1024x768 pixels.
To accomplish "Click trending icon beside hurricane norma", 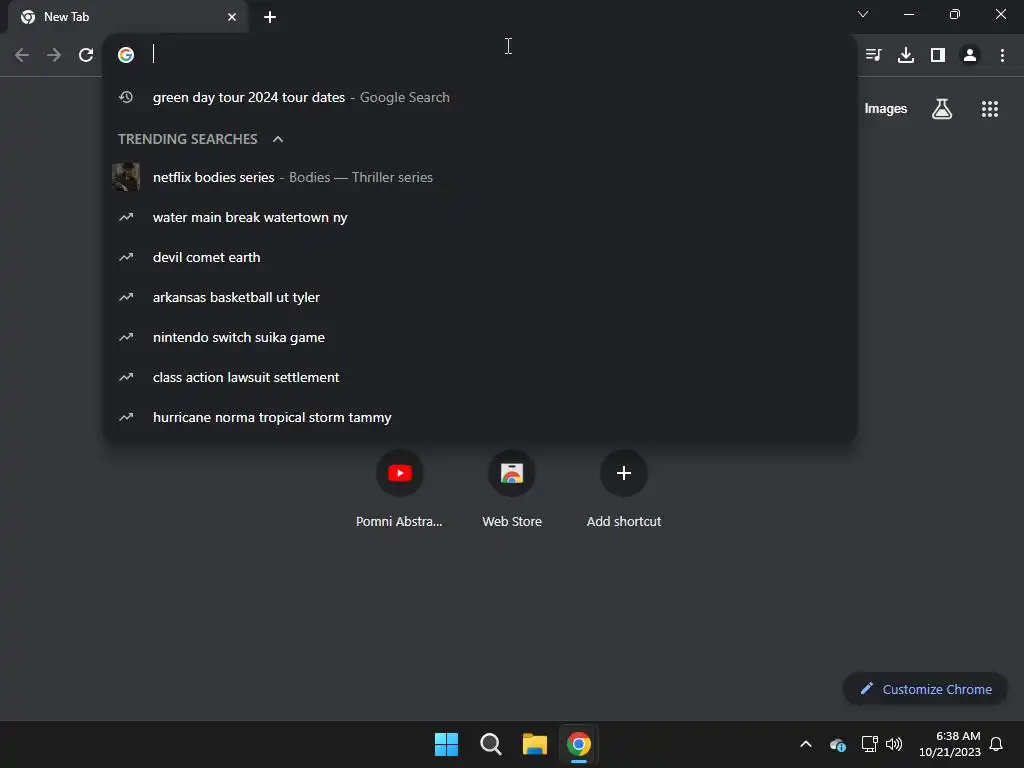I will coord(126,417).
